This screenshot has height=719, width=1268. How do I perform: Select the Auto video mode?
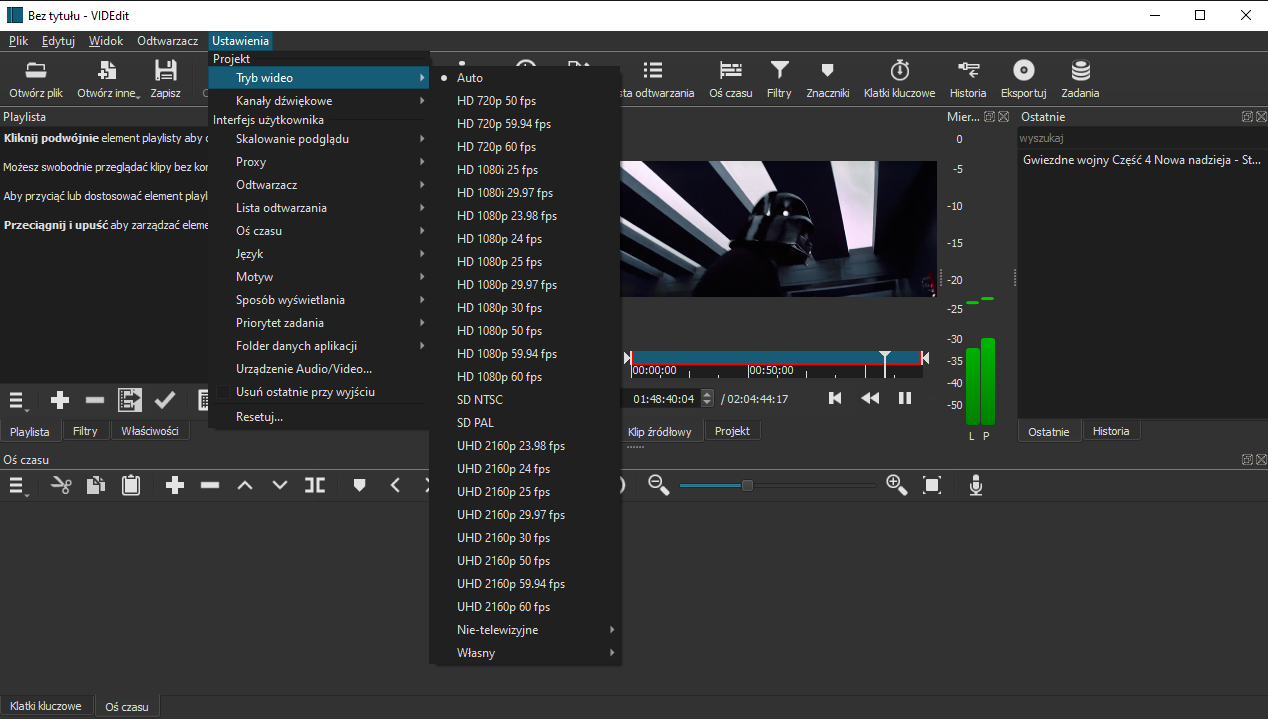(525, 78)
